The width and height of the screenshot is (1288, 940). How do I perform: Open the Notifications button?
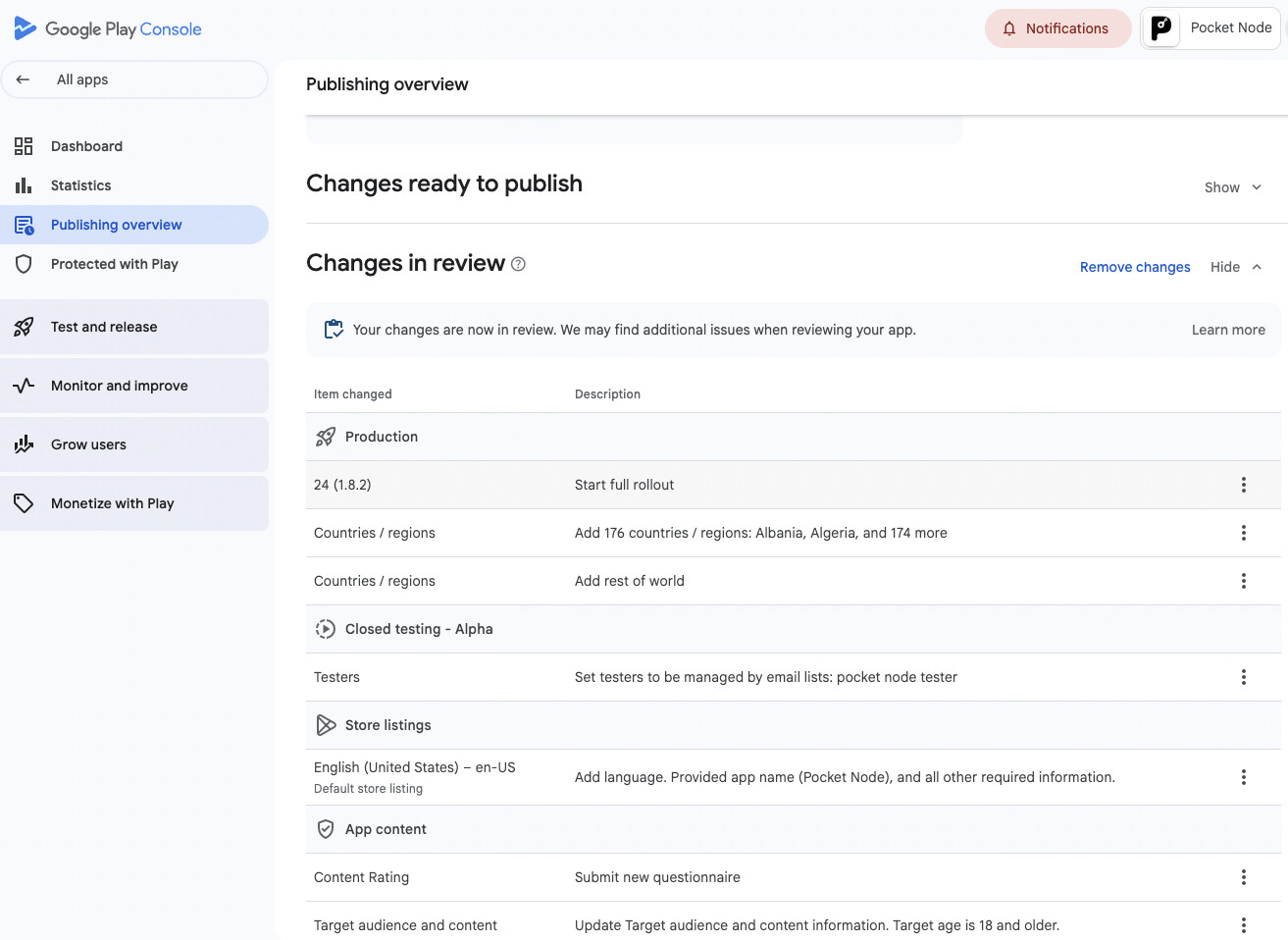pyautogui.click(x=1057, y=28)
